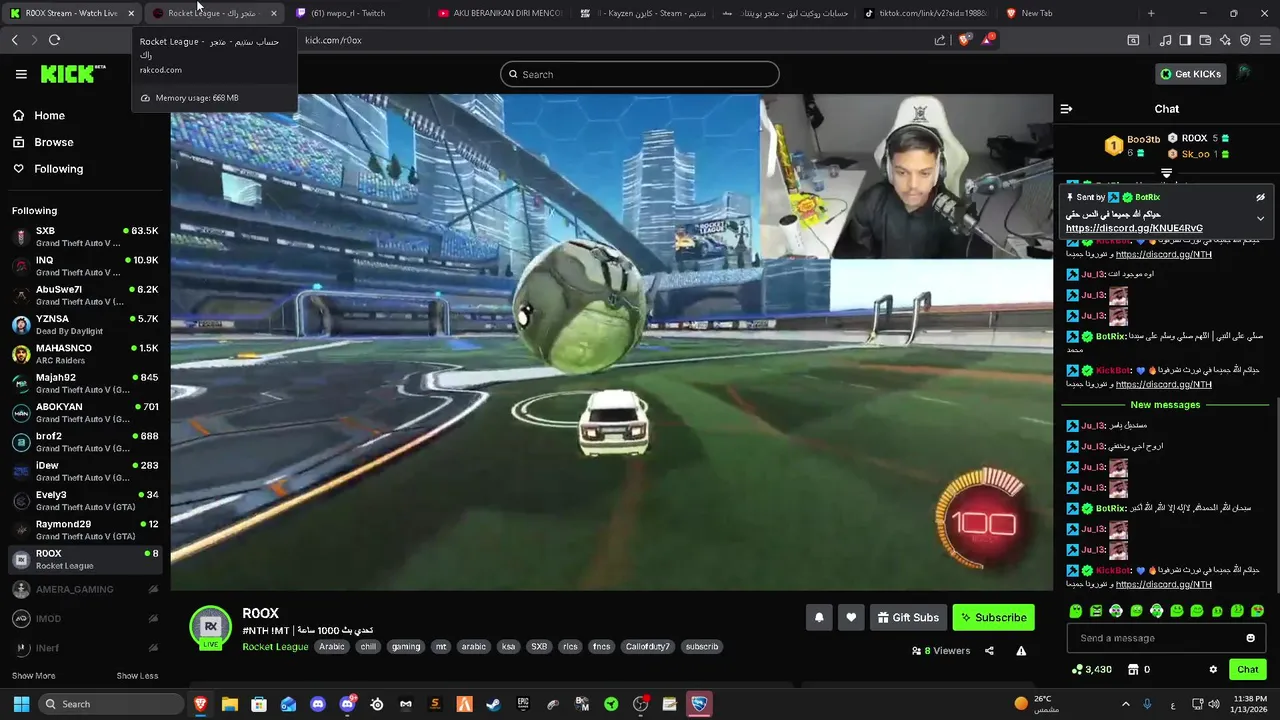Toggle stream notifications bell icon

(819, 618)
